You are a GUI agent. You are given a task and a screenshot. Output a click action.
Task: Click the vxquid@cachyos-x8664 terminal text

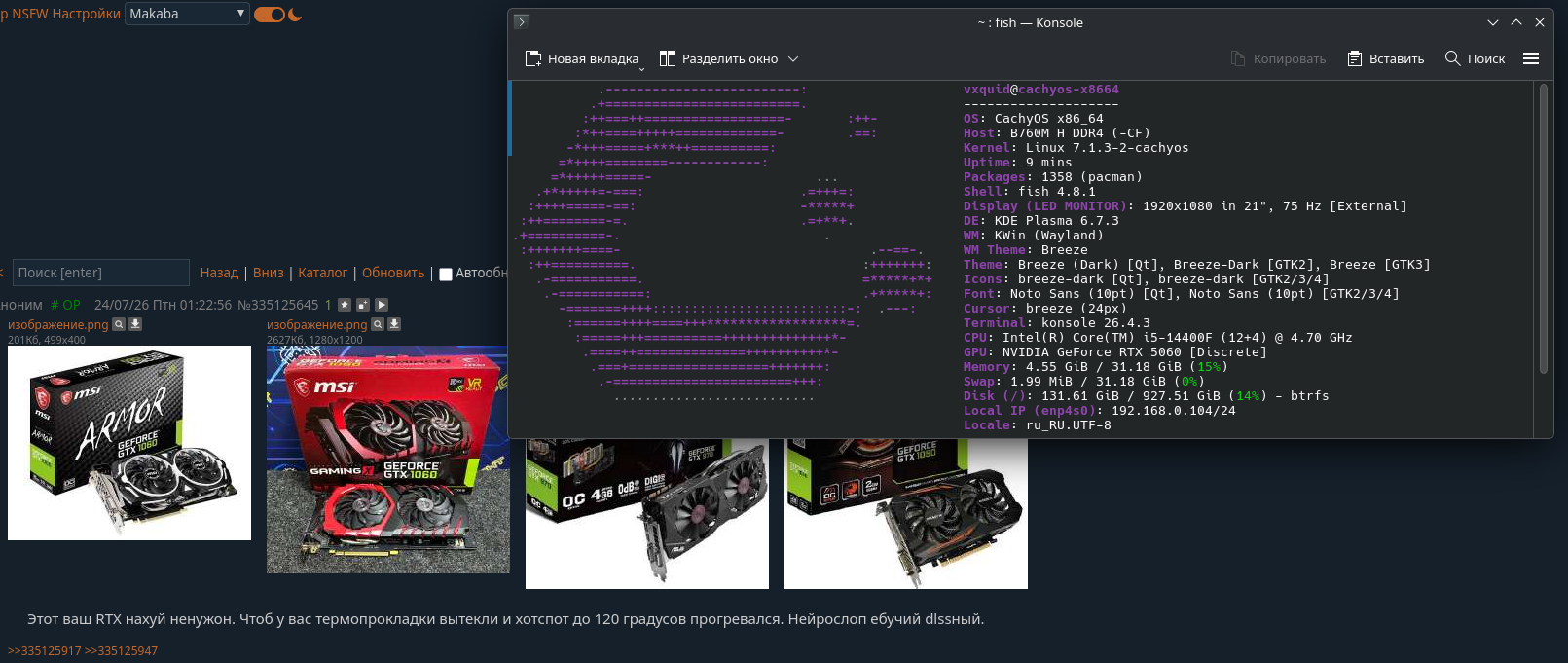click(1041, 90)
